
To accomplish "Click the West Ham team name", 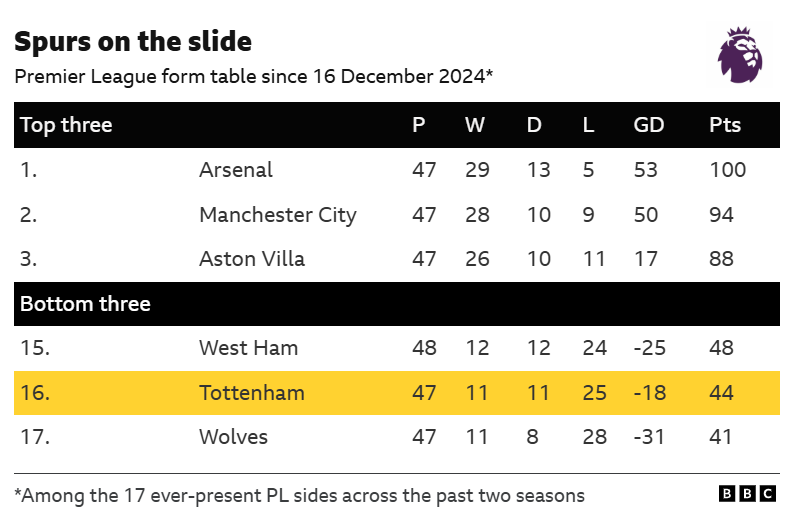I will coord(248,348).
